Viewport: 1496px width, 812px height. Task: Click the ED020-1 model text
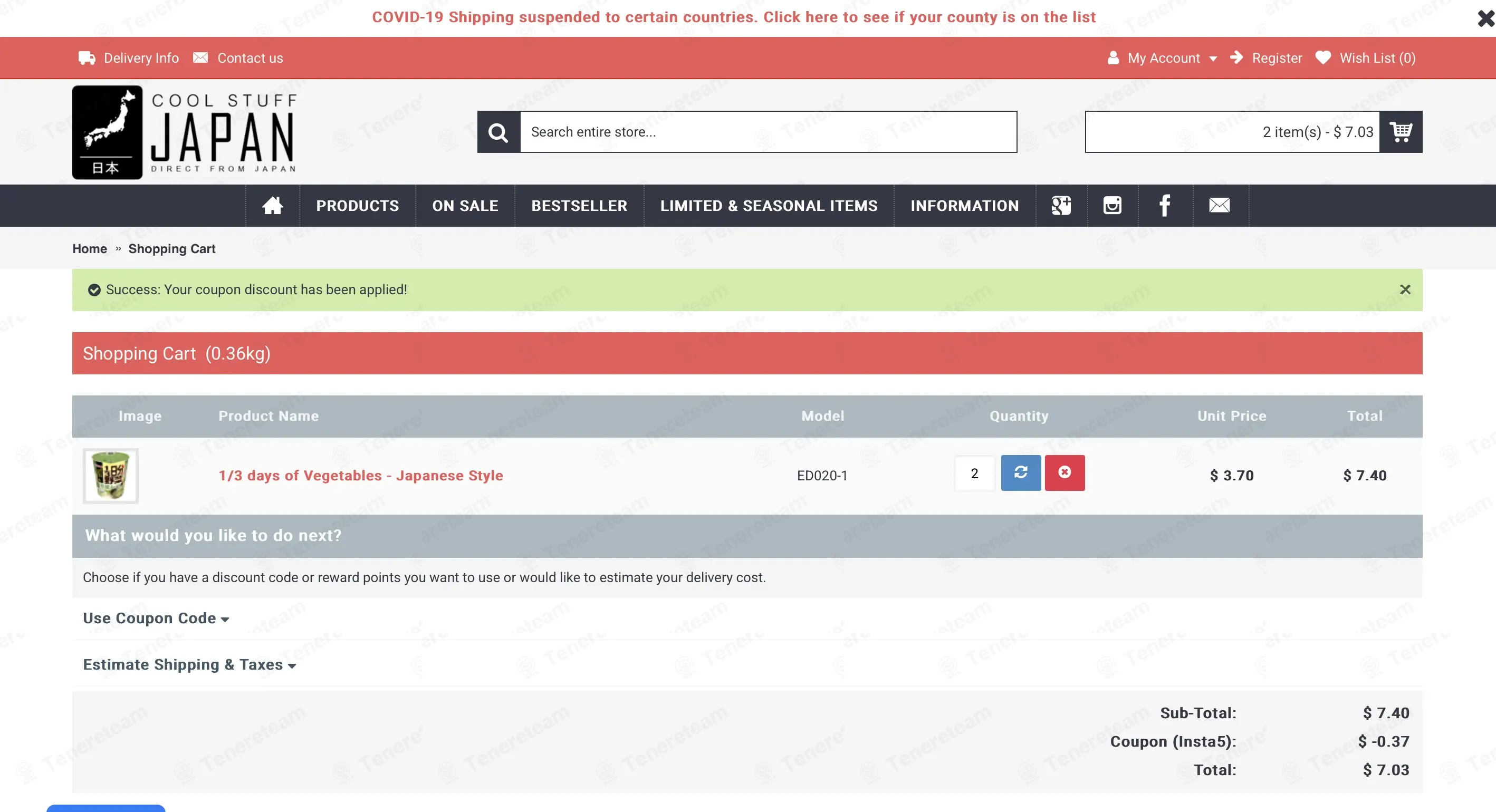point(822,476)
